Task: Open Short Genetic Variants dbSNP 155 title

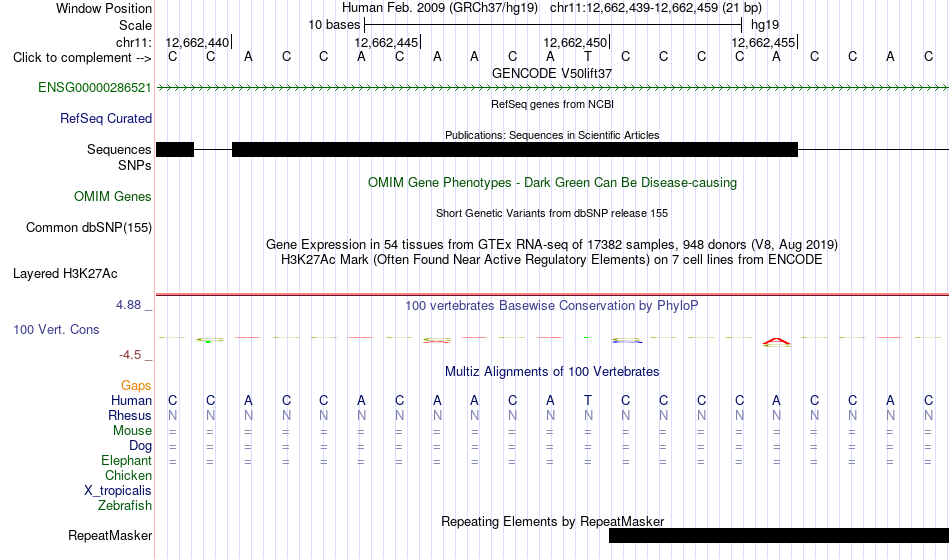Action: point(552,213)
